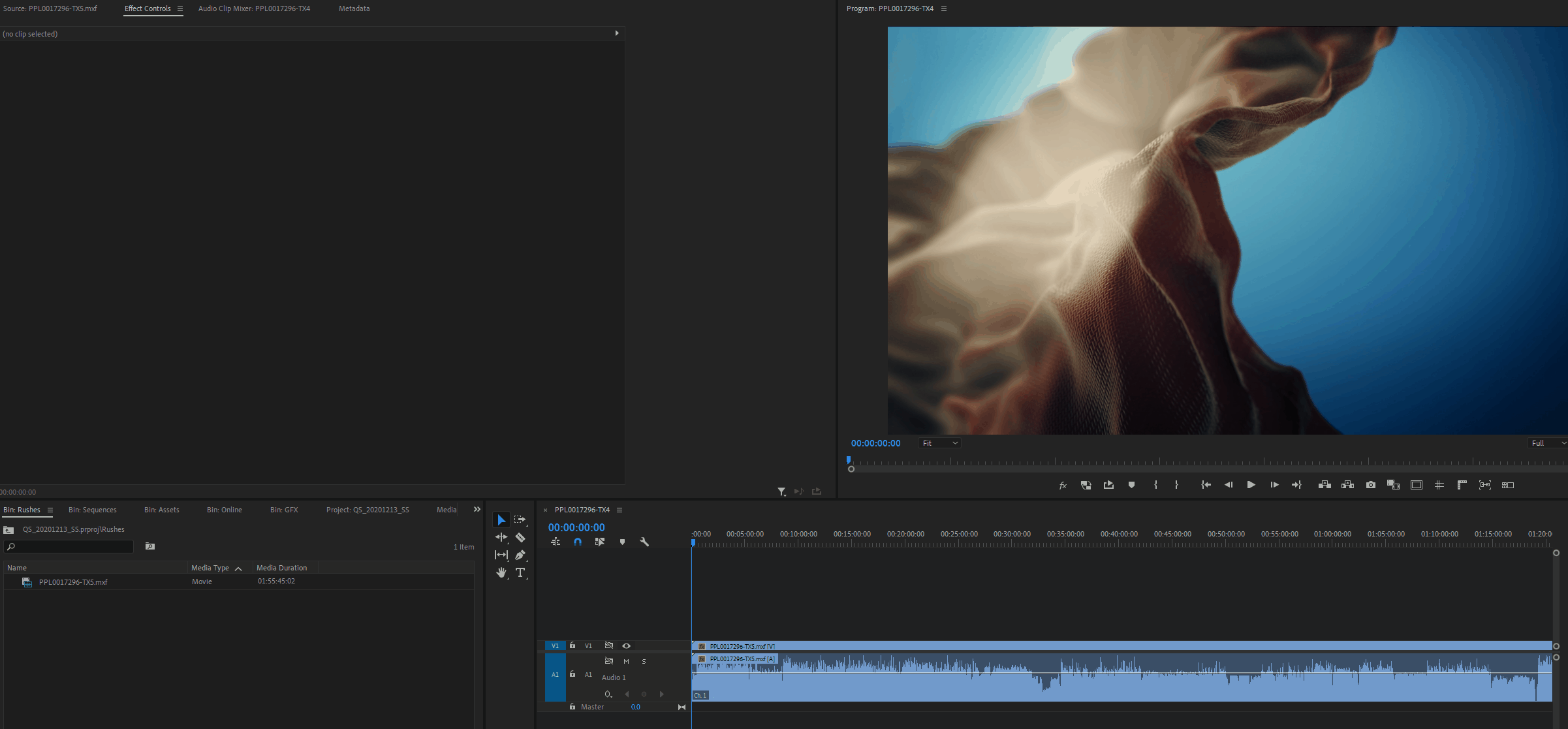Sort by Media Duration column header
Image resolution: width=1568 pixels, height=729 pixels.
[x=281, y=568]
